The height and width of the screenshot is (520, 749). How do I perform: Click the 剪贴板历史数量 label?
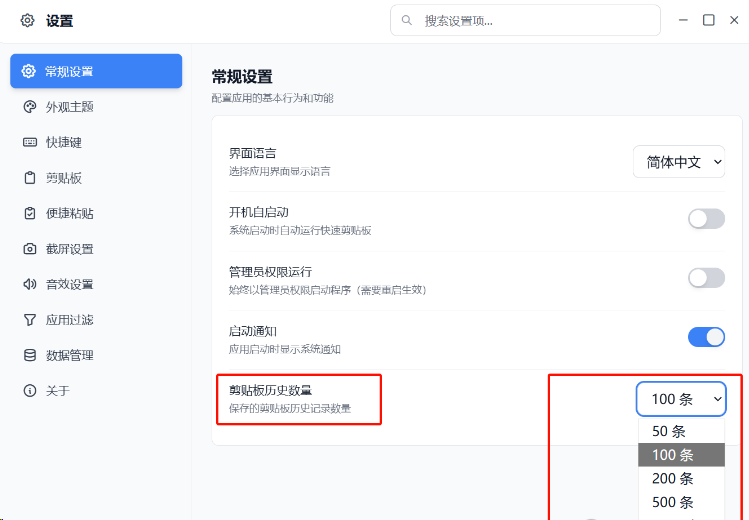pos(270,390)
